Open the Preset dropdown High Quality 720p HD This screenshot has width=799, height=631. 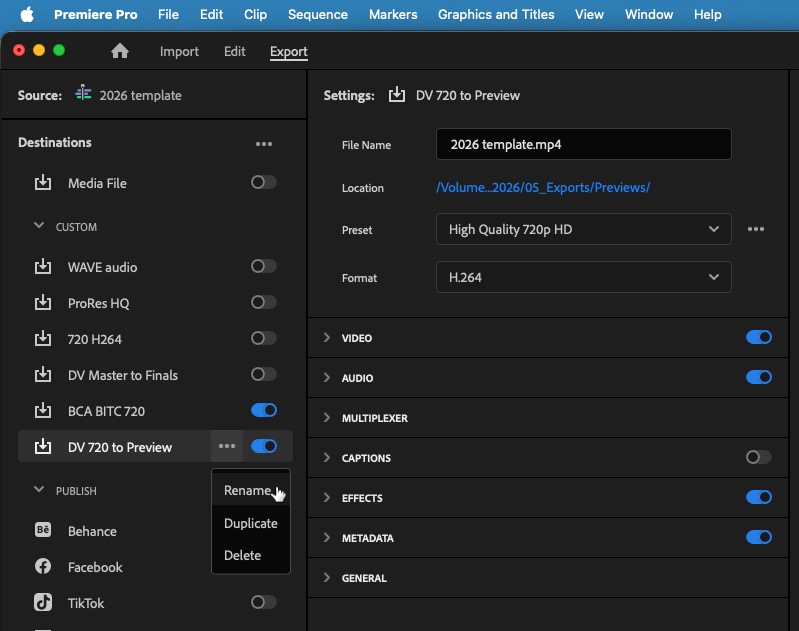583,229
